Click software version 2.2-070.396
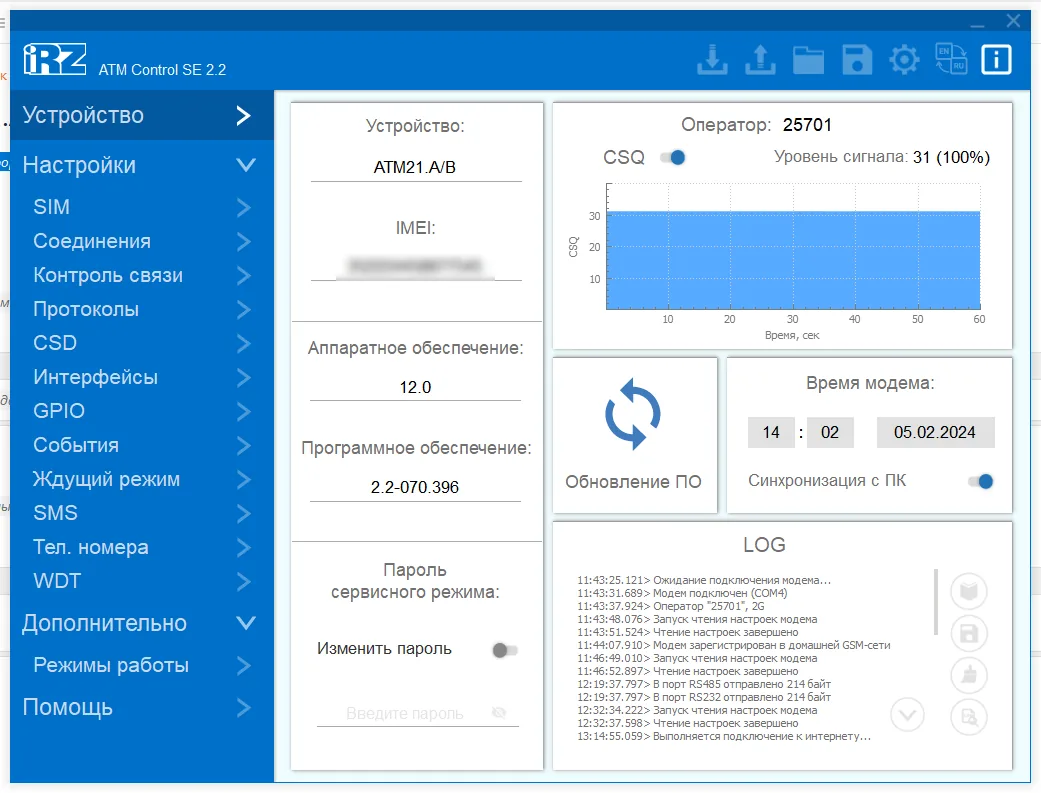 (x=415, y=487)
